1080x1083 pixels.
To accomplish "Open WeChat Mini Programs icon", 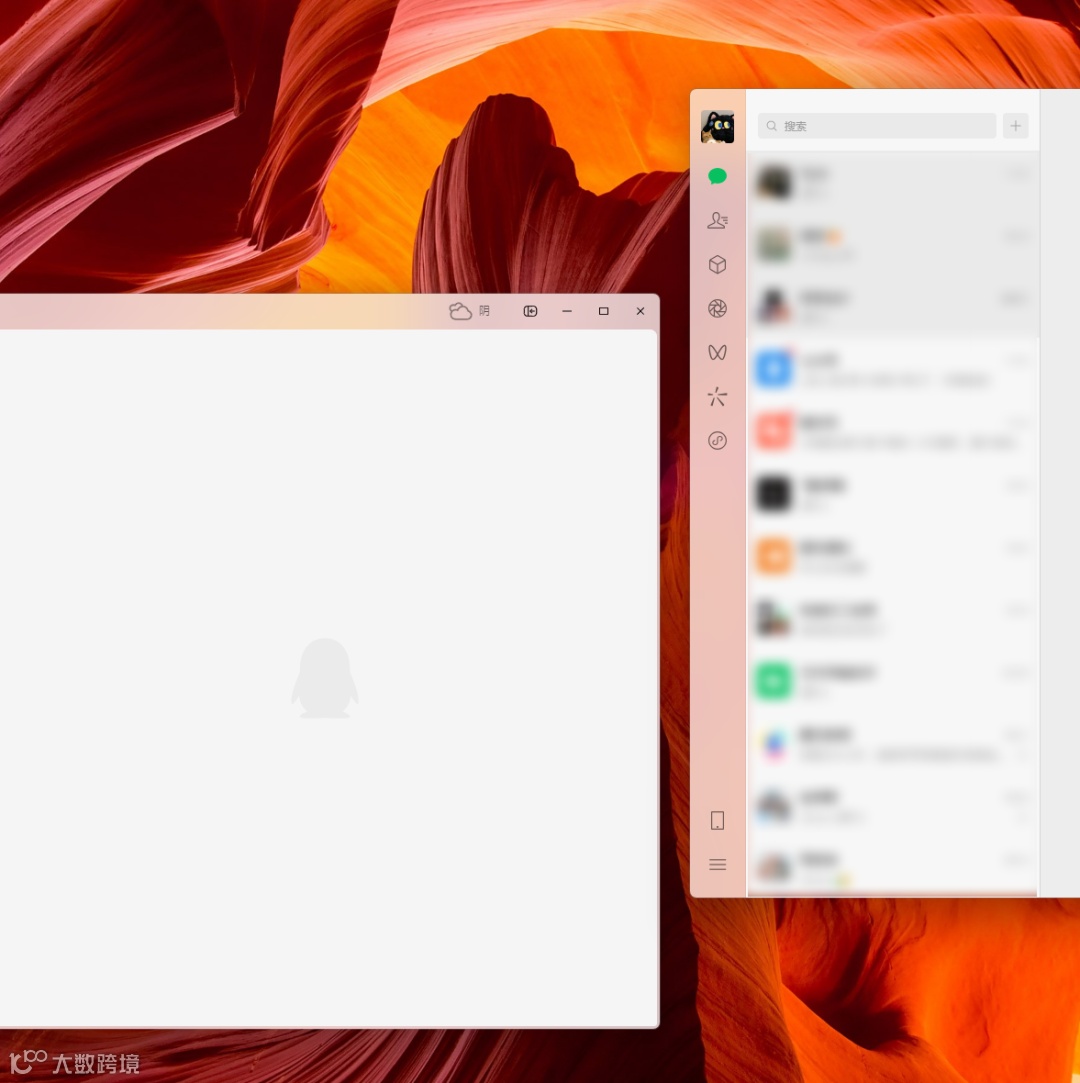I will pos(717,441).
